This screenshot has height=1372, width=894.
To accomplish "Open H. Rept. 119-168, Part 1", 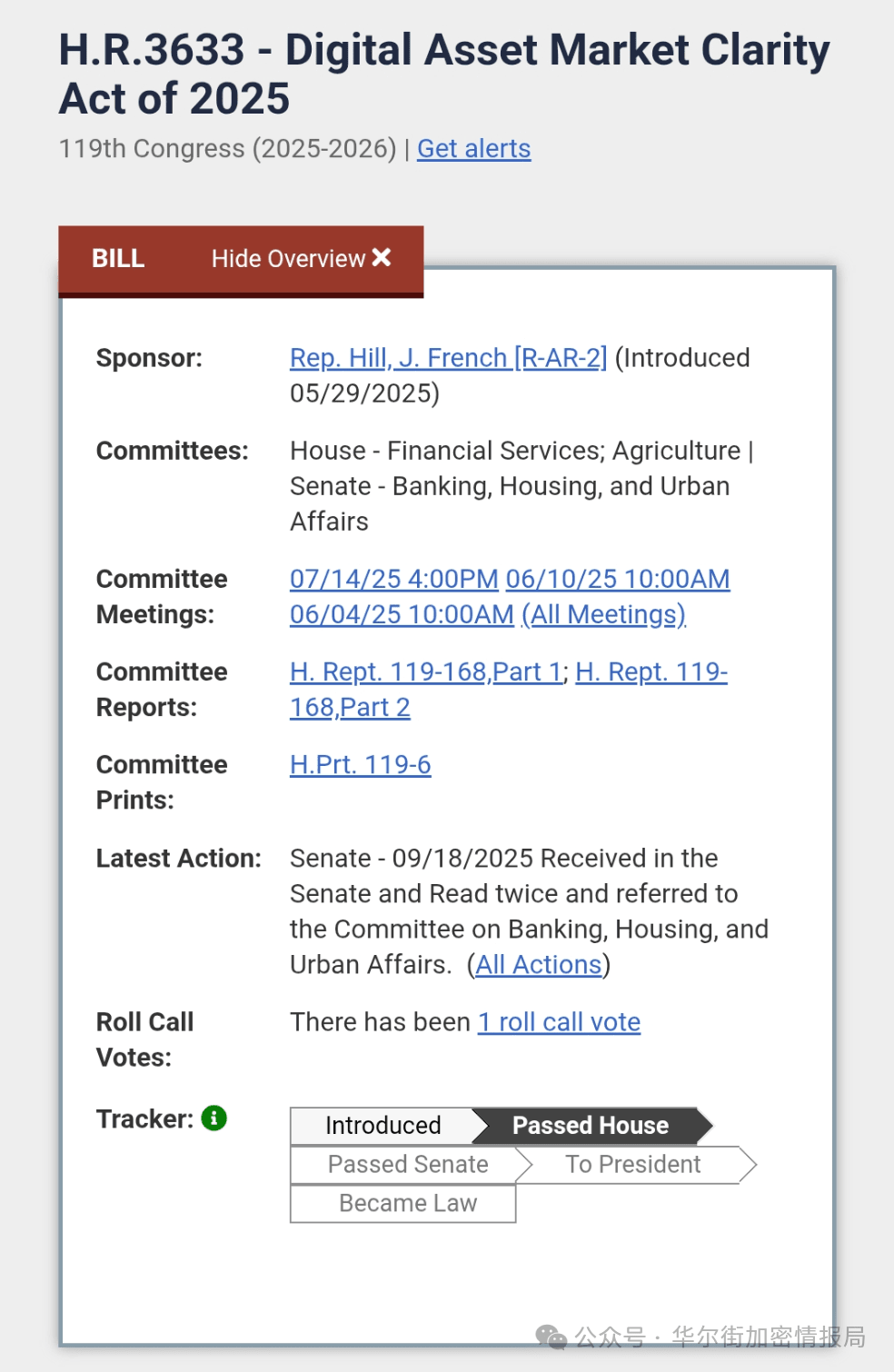I will click(x=426, y=671).
